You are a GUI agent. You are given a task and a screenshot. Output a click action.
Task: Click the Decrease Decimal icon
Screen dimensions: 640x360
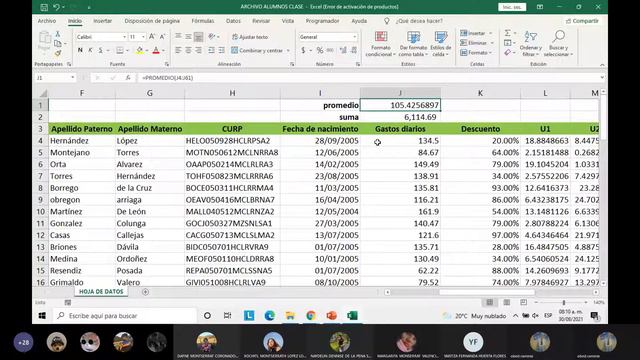click(353, 50)
